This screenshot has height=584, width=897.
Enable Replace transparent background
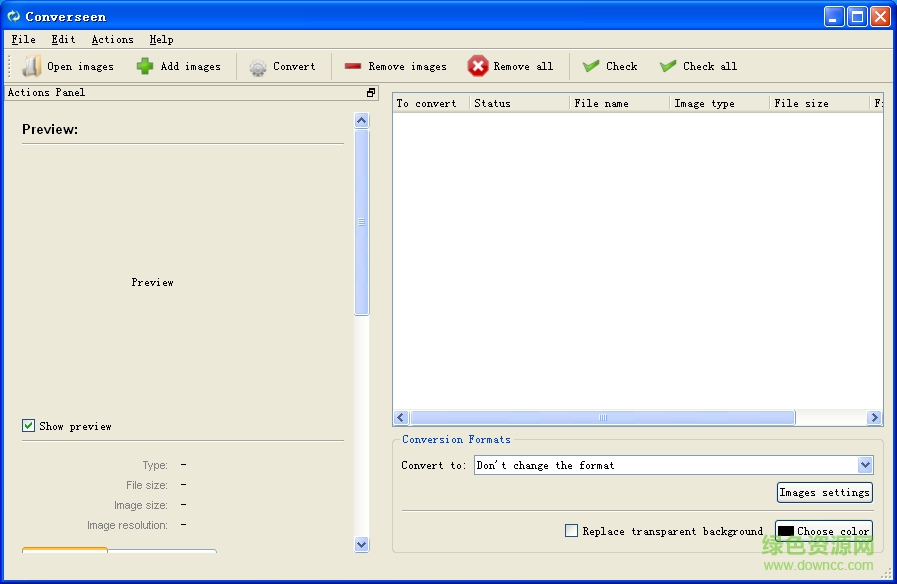click(x=573, y=531)
